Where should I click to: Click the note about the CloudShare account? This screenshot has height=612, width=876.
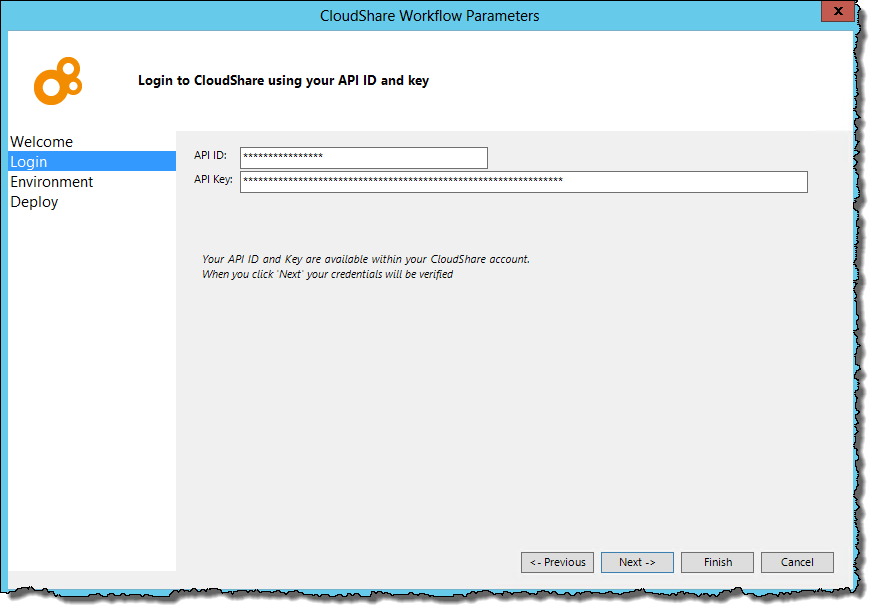pyautogui.click(x=365, y=259)
